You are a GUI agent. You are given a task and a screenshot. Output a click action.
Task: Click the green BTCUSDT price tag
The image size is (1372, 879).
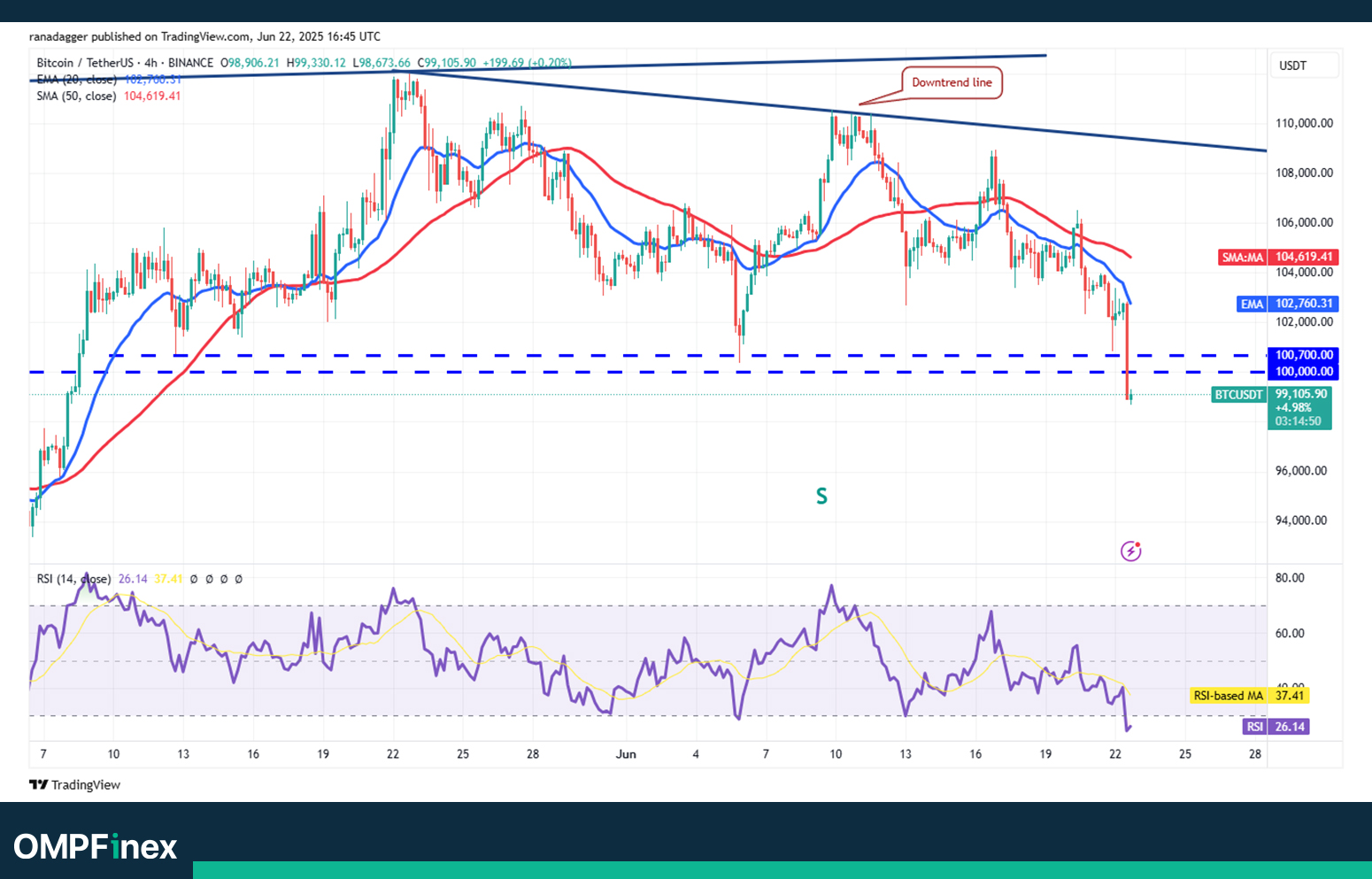point(1238,395)
